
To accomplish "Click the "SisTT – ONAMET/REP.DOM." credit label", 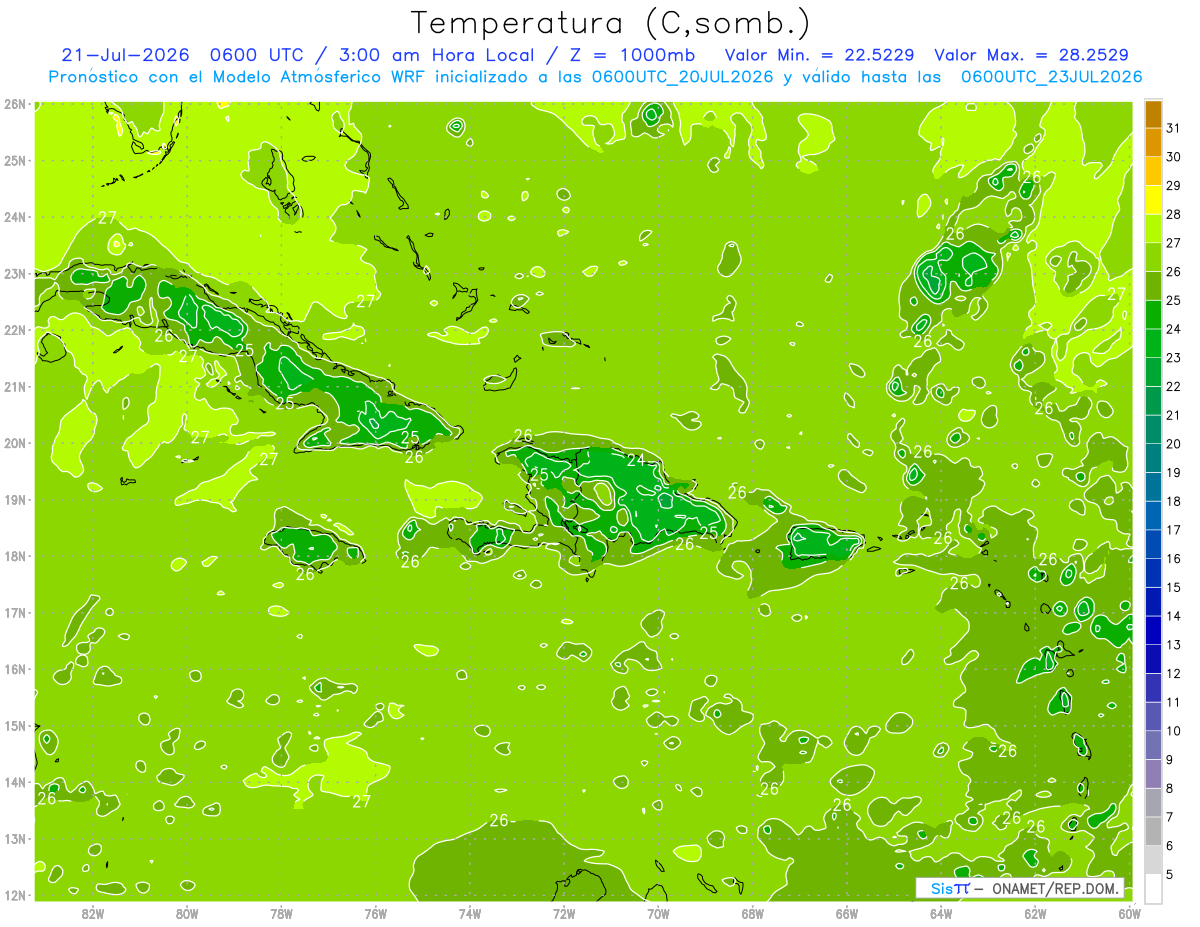I will pos(1019,888).
